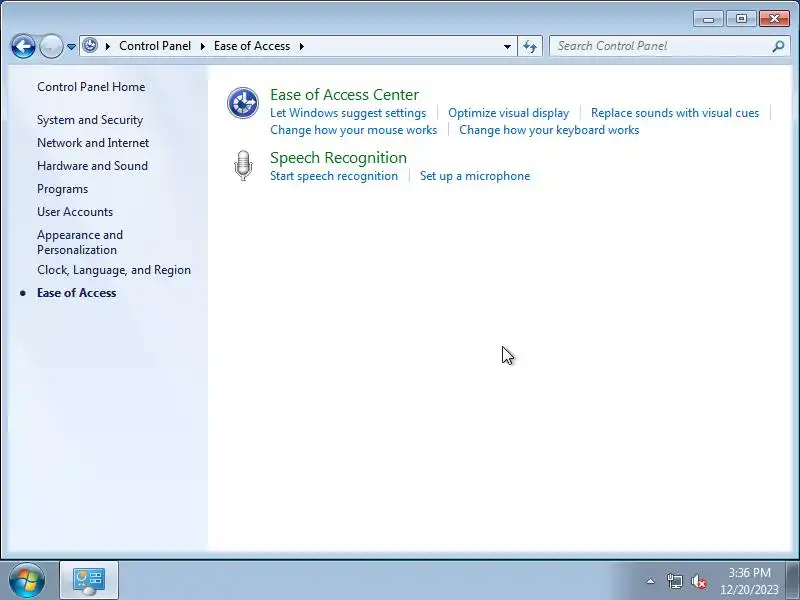
Task: Expand arrow after Control Panel breadcrumb
Action: pos(203,46)
